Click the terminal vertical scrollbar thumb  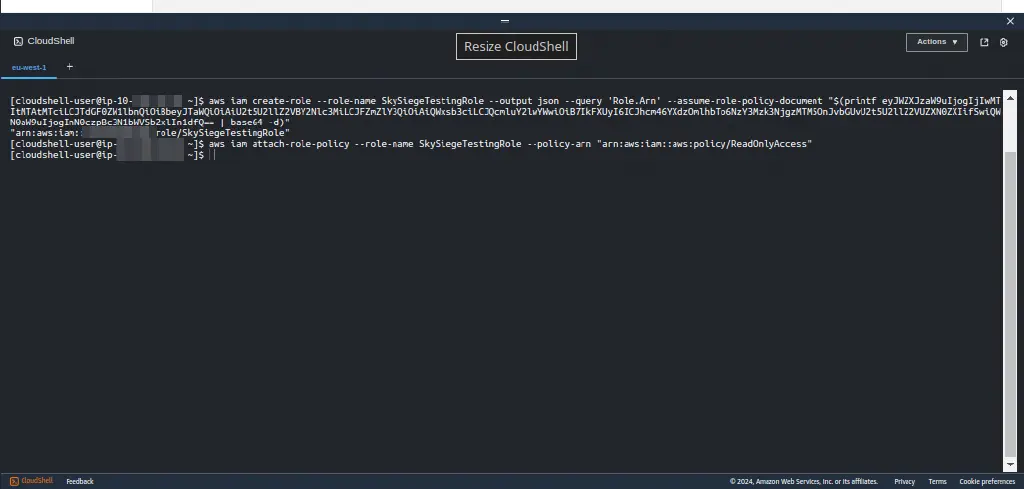point(1010,304)
